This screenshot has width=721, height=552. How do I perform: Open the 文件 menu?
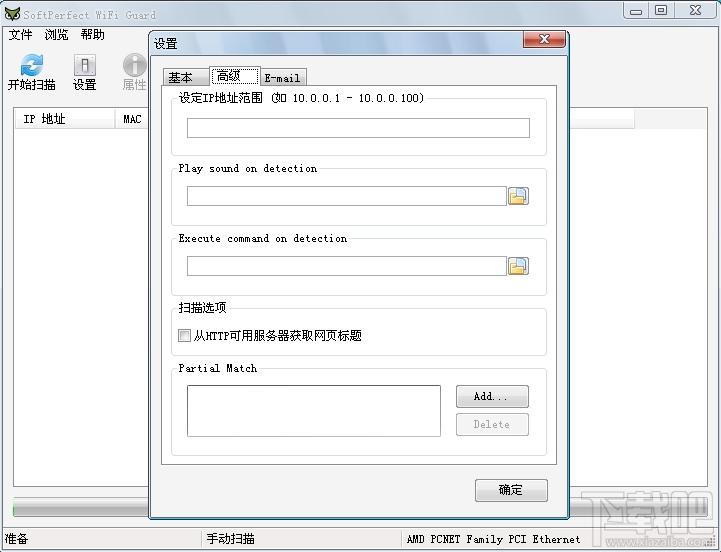coord(20,34)
